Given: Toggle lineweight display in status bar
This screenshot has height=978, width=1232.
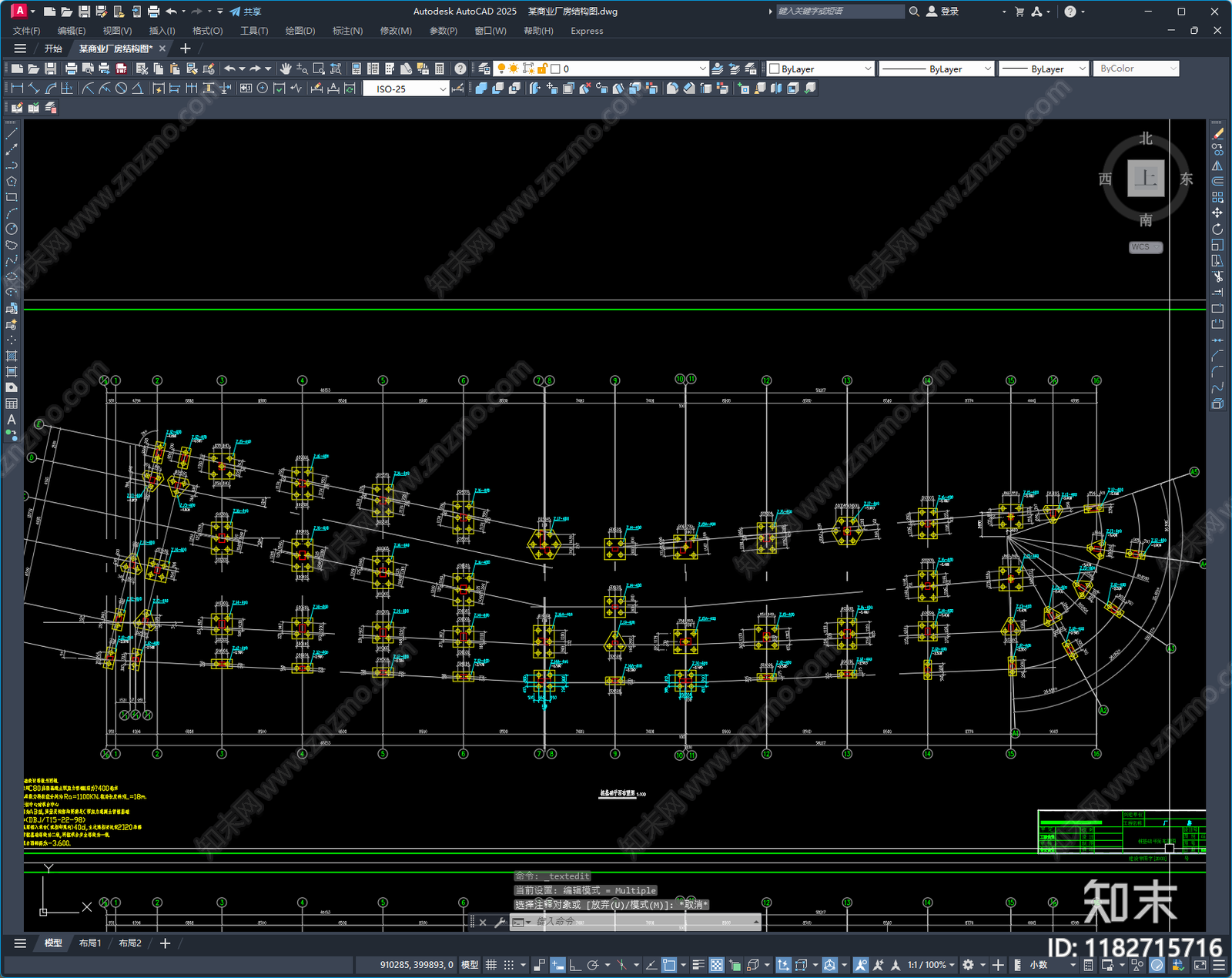Looking at the screenshot, I should pos(698,965).
